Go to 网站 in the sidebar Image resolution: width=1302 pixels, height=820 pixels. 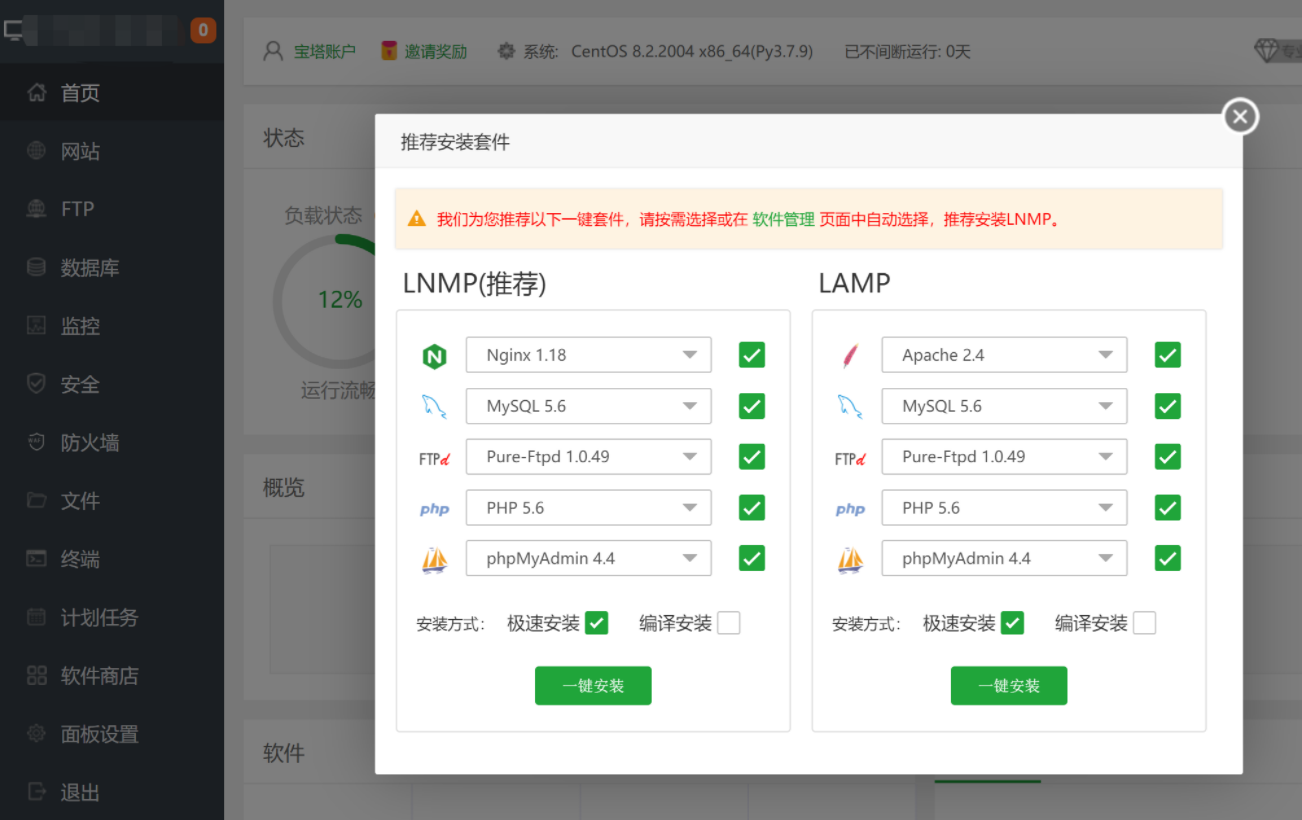[x=112, y=151]
